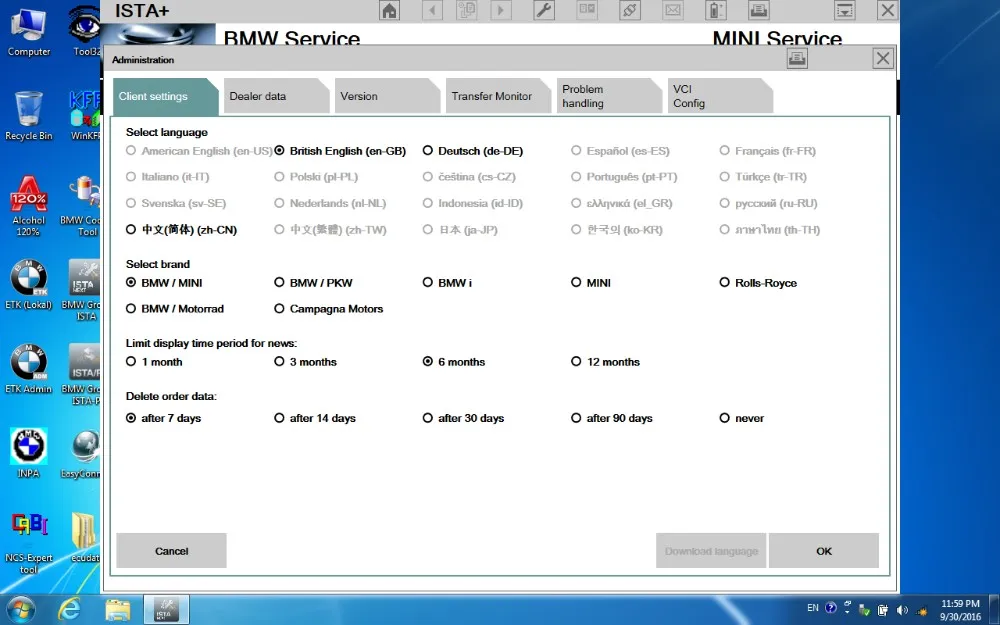The height and width of the screenshot is (625, 1000).
Task: Click the document copy icon in ISTA+ toolbar
Action: (467, 10)
